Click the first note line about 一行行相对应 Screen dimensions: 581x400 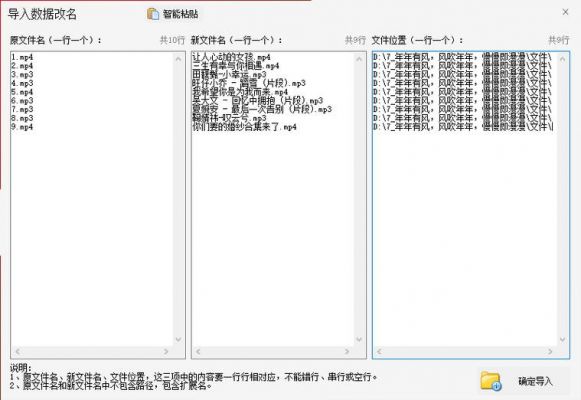[x=194, y=377]
